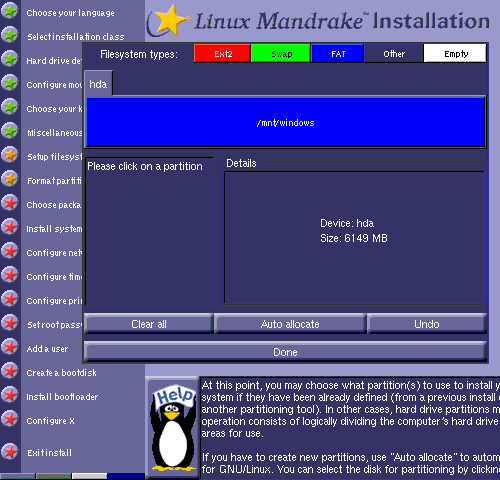Select the hda disk tab
500x480 pixels.
point(98,84)
